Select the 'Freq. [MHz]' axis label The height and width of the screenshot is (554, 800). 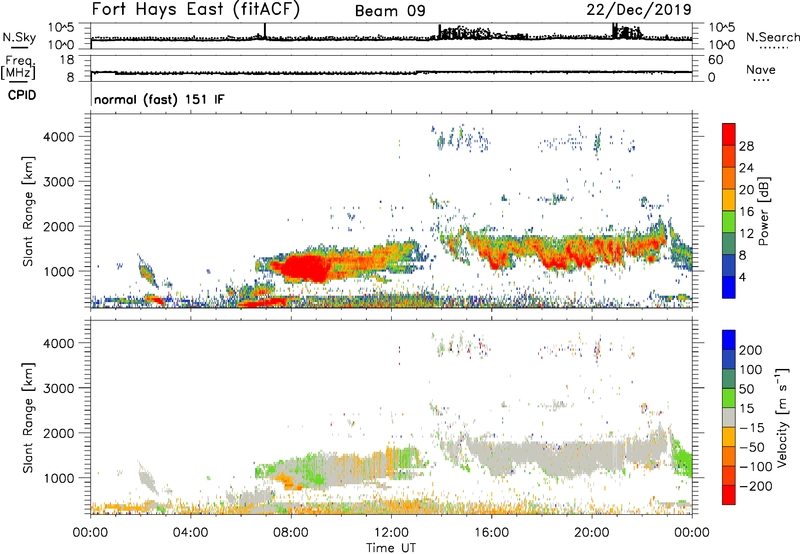tap(18, 68)
